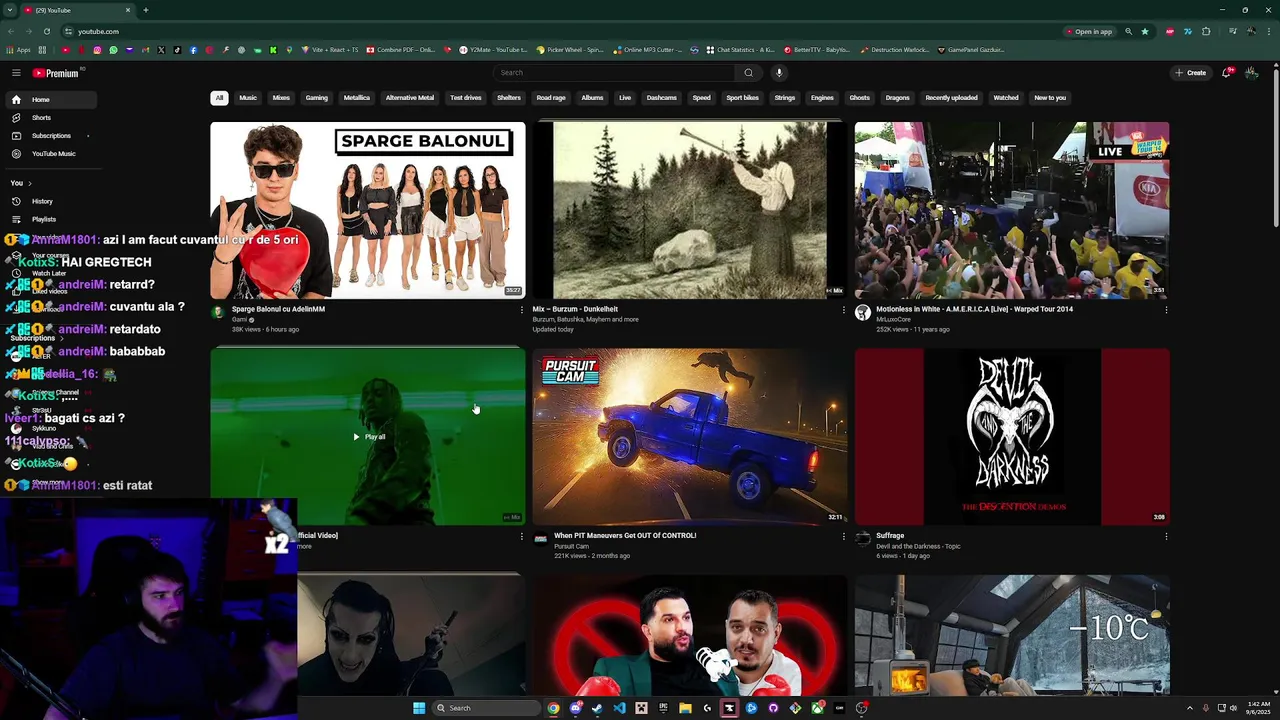Open options menu for PIT Maneuvers video
1280x720 pixels.
[x=843, y=536]
